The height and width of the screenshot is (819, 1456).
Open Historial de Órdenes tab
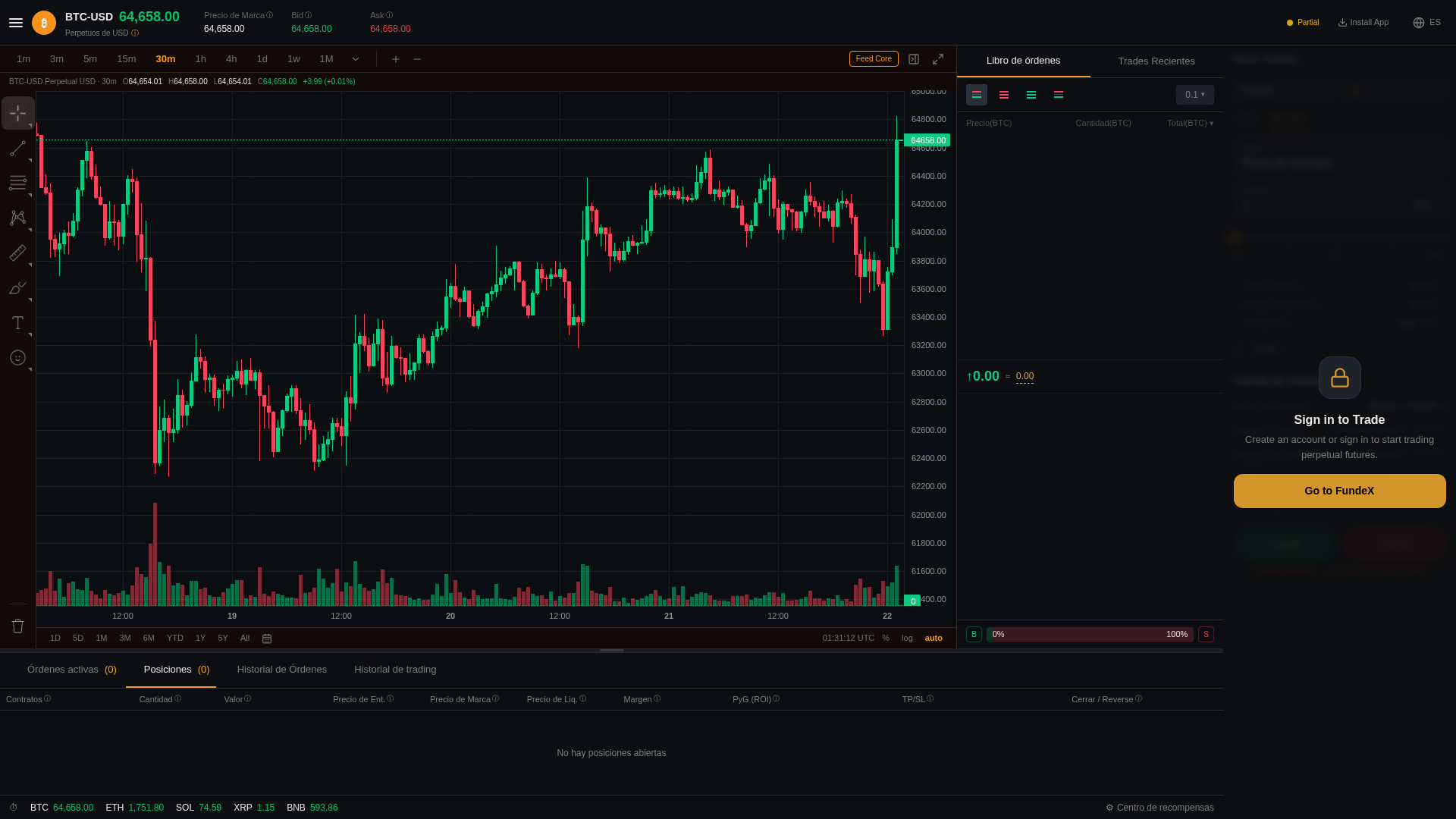[282, 670]
